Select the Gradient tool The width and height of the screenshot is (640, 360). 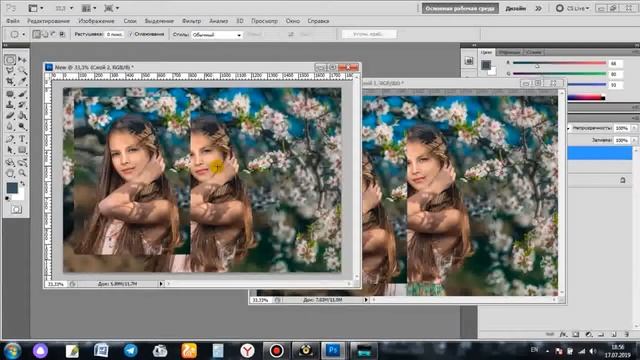click(x=22, y=116)
